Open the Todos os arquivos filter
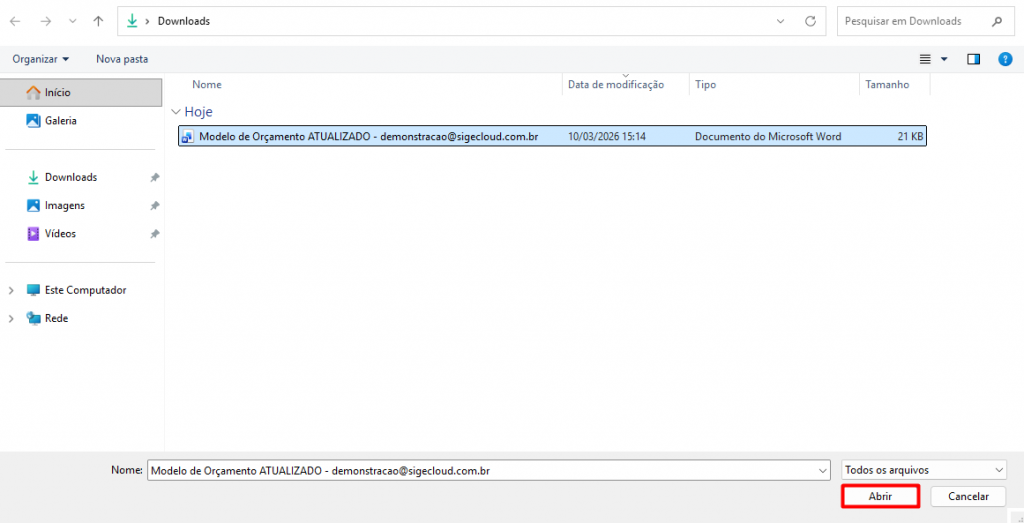Image resolution: width=1024 pixels, height=523 pixels. [x=923, y=470]
